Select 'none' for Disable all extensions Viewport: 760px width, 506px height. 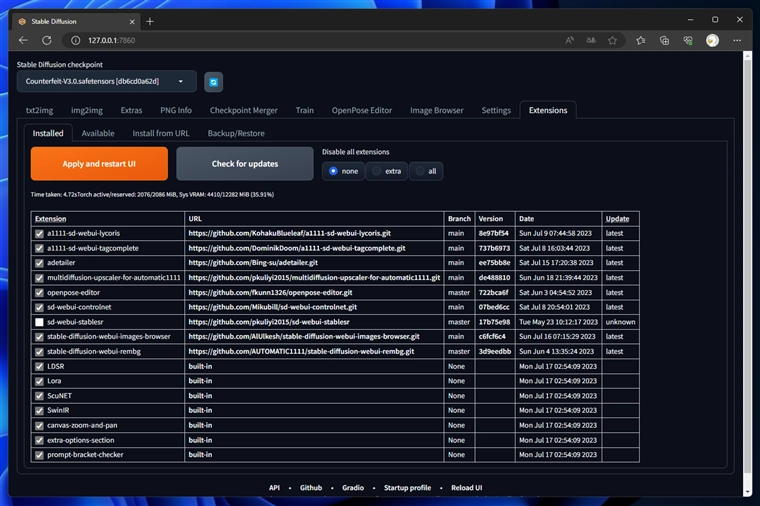click(x=343, y=171)
